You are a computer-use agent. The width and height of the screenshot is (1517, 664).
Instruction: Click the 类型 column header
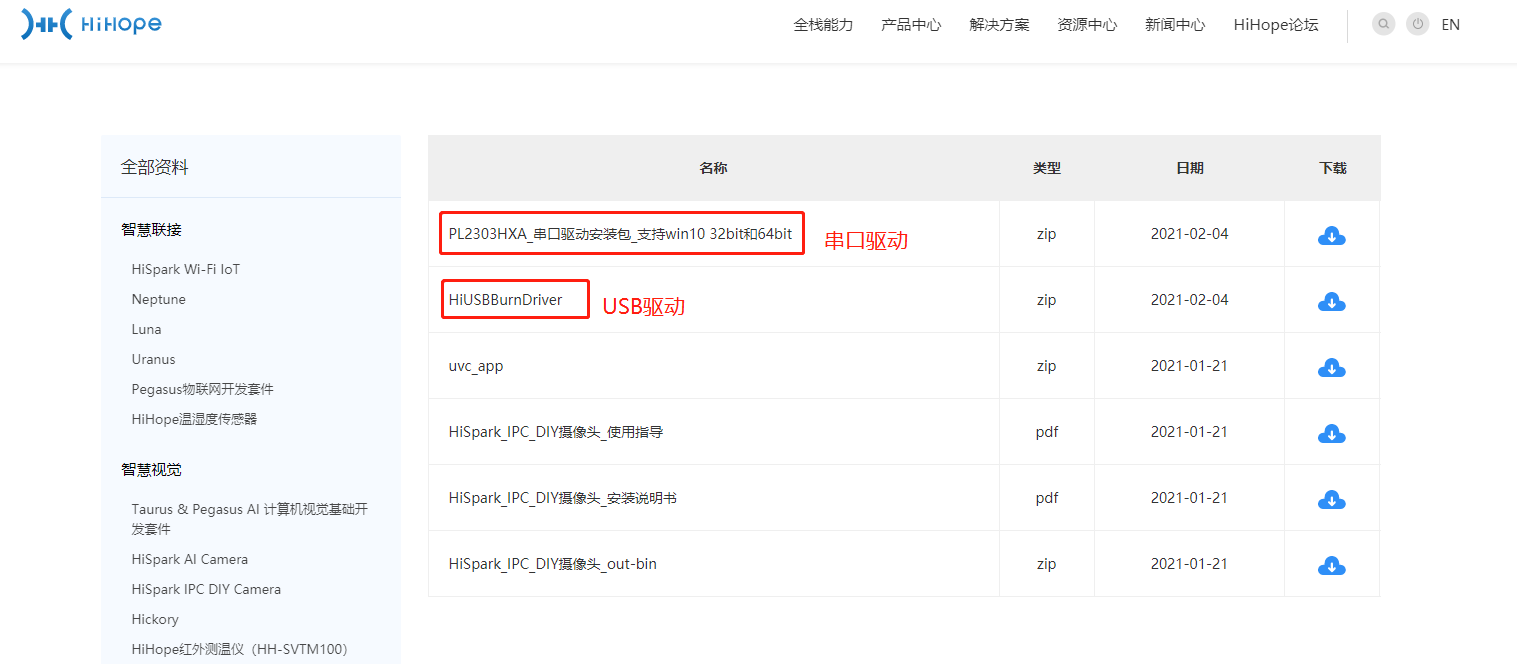tap(1047, 168)
